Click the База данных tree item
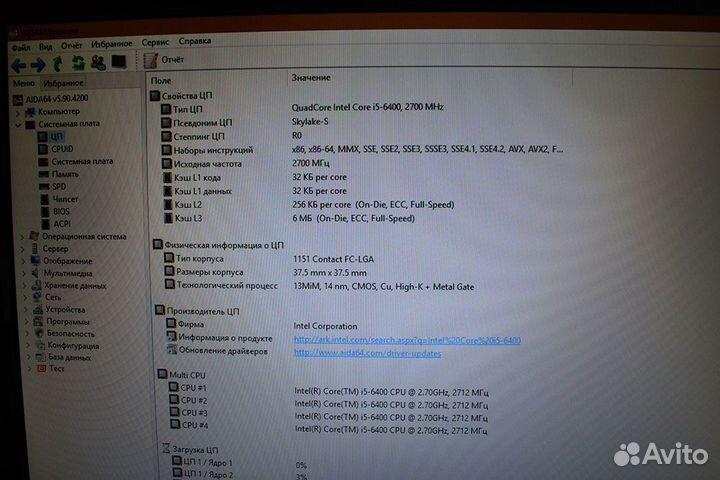The height and width of the screenshot is (480, 720). tap(64, 357)
